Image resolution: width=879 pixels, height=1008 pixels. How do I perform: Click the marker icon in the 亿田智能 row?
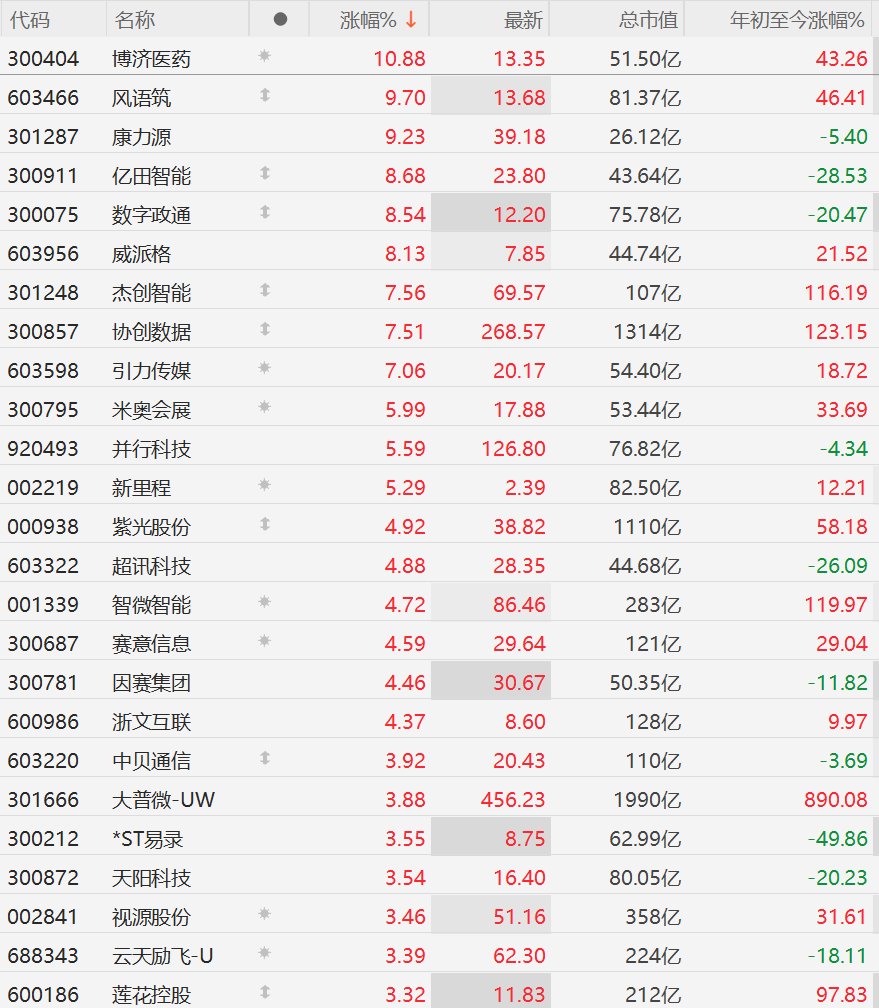point(264,174)
